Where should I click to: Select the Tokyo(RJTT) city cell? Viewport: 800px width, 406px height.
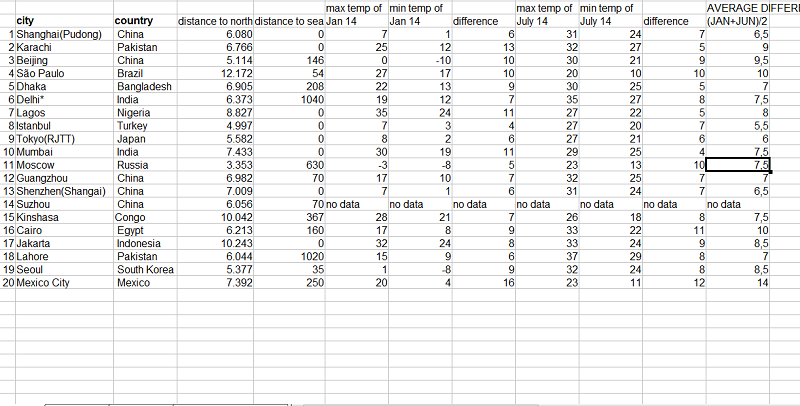click(x=64, y=139)
